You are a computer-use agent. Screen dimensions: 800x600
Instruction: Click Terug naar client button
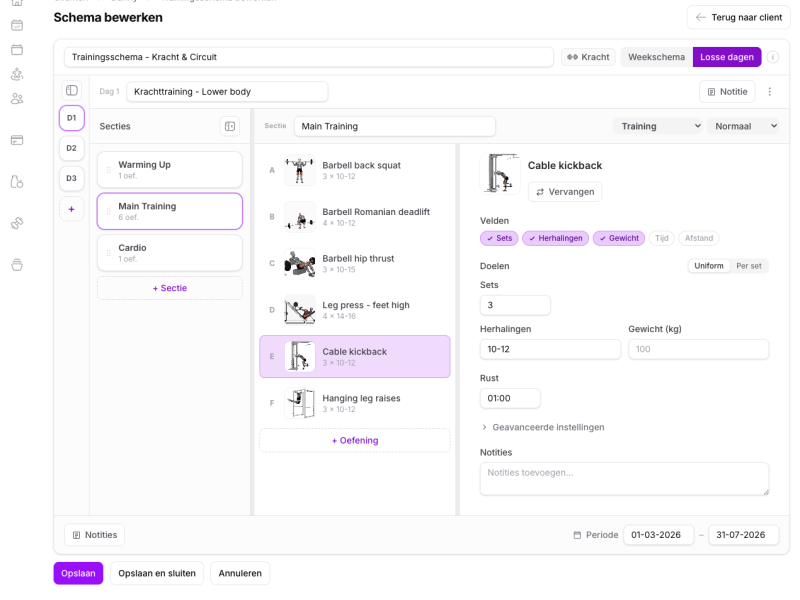(739, 17)
